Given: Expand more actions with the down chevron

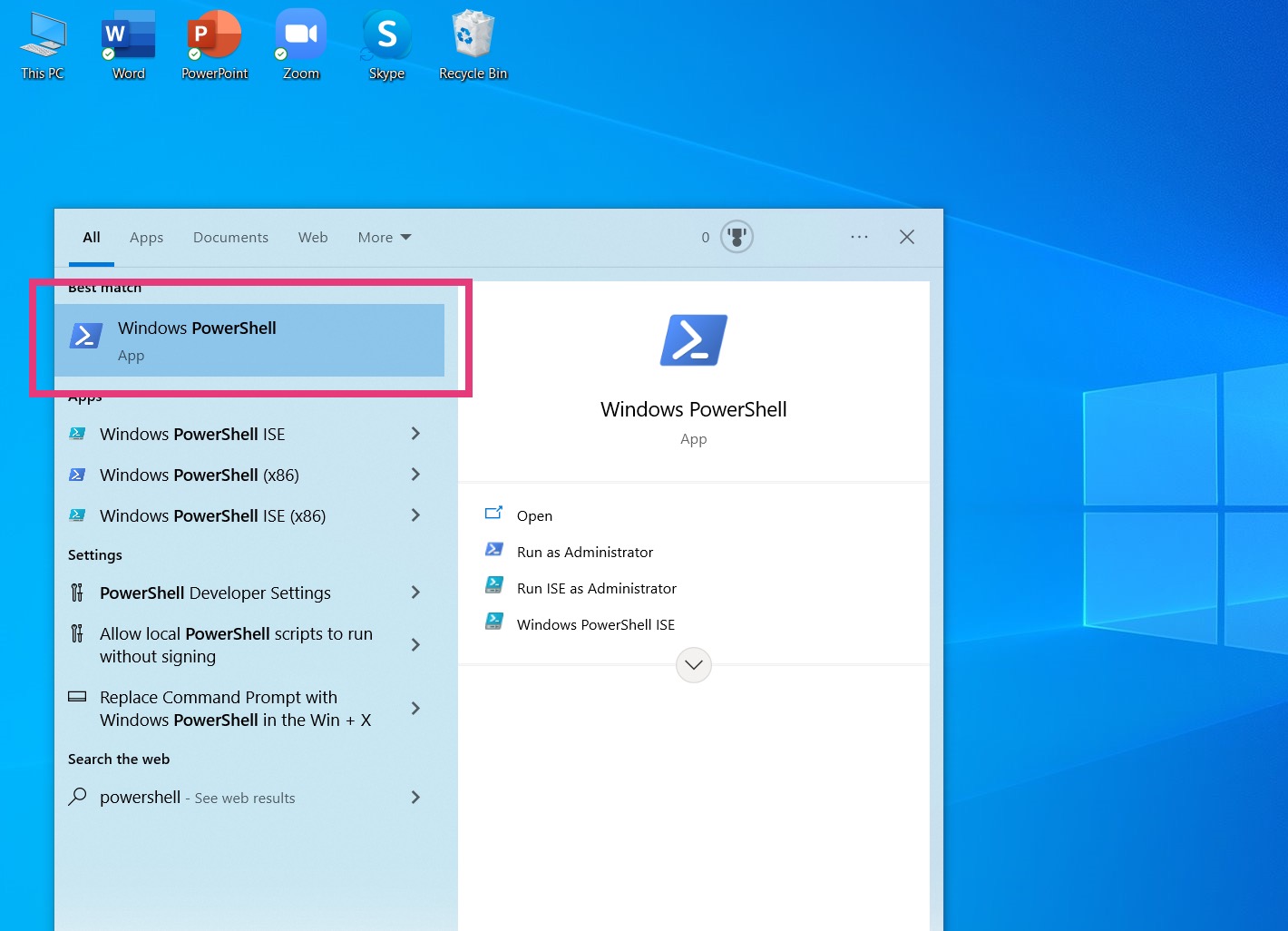Looking at the screenshot, I should coord(694,664).
